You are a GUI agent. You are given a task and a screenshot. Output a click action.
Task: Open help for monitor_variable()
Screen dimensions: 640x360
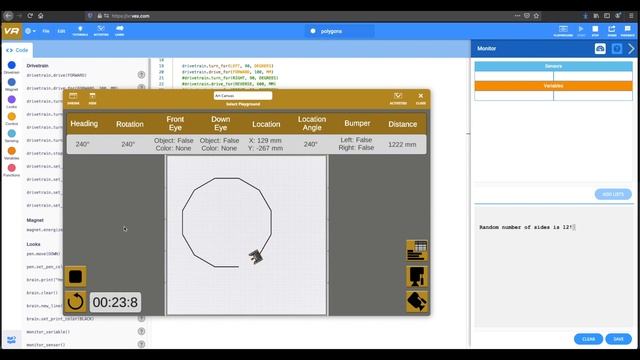(141, 331)
